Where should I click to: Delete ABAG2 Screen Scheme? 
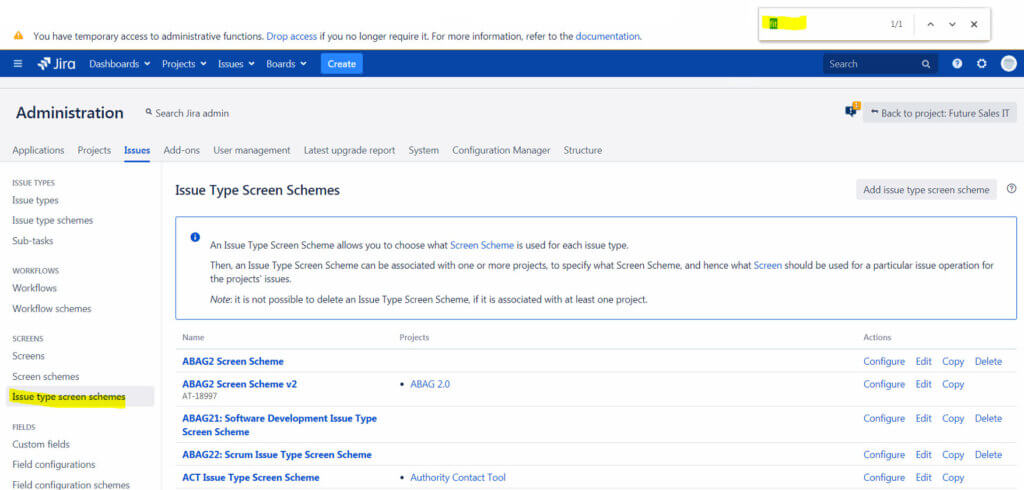tap(988, 361)
